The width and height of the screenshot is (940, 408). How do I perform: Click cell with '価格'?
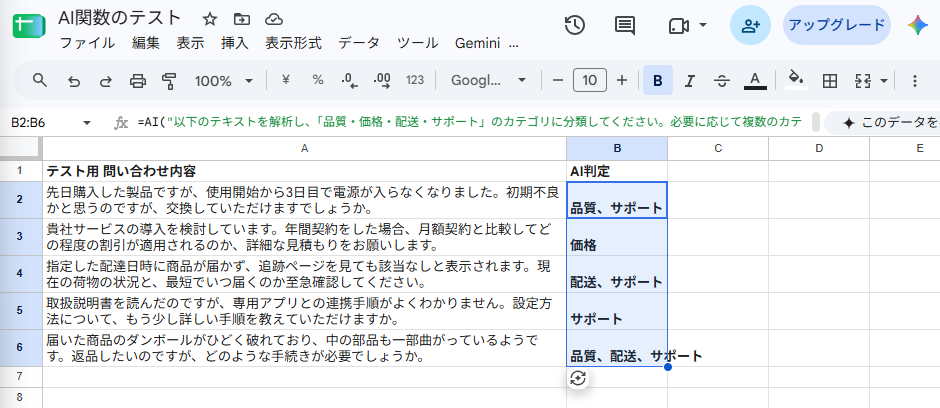point(617,237)
